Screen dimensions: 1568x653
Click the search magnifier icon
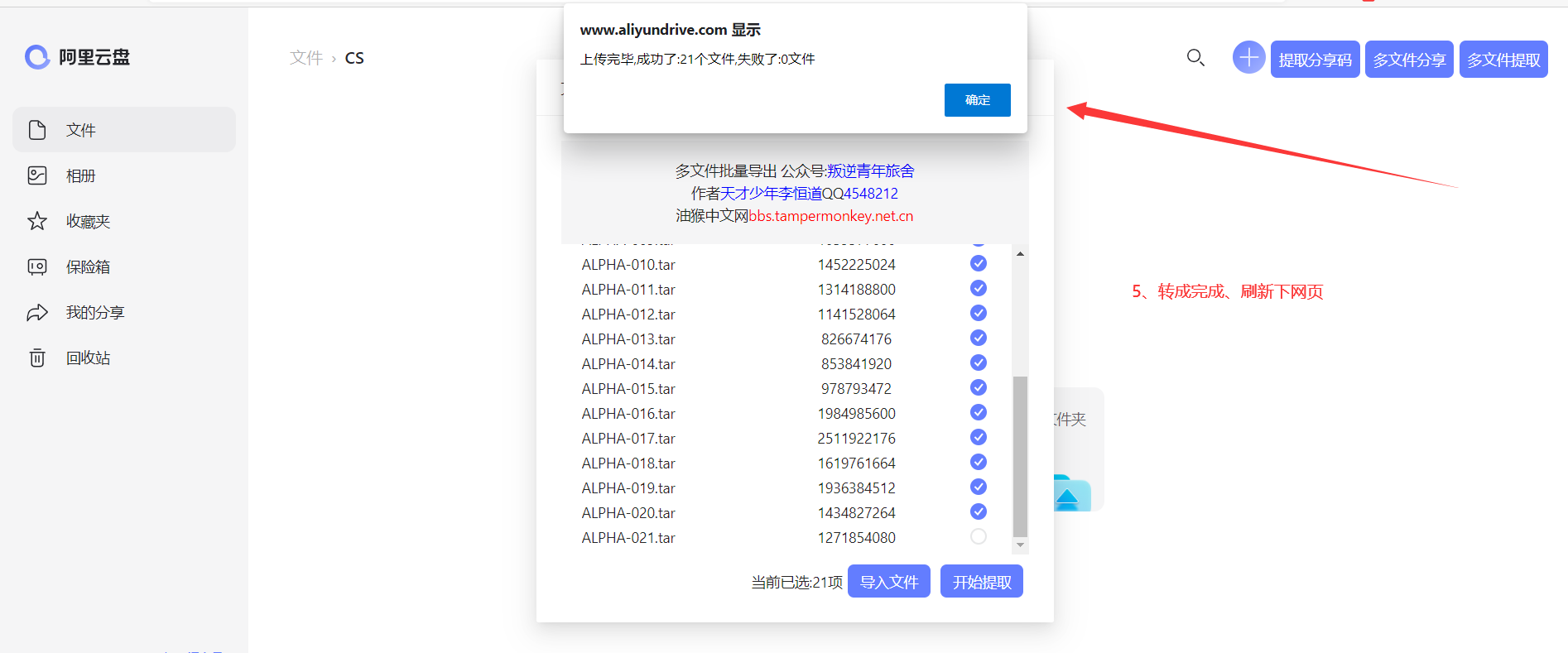click(x=1195, y=58)
